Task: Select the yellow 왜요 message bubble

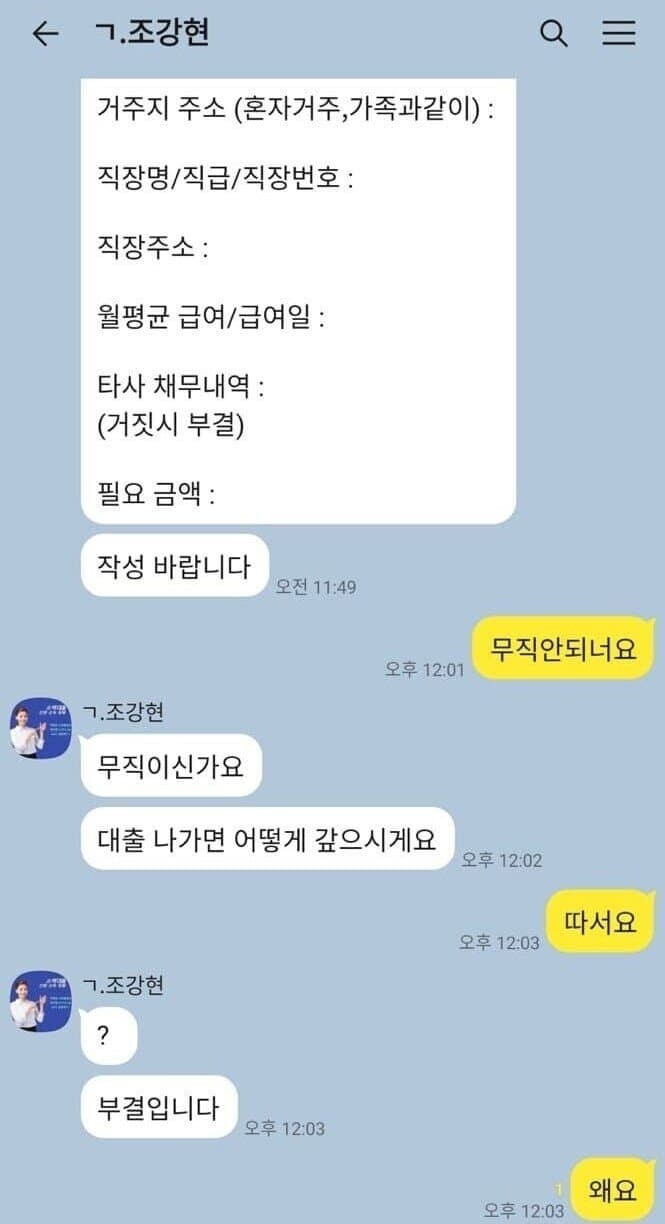Action: pos(612,1190)
